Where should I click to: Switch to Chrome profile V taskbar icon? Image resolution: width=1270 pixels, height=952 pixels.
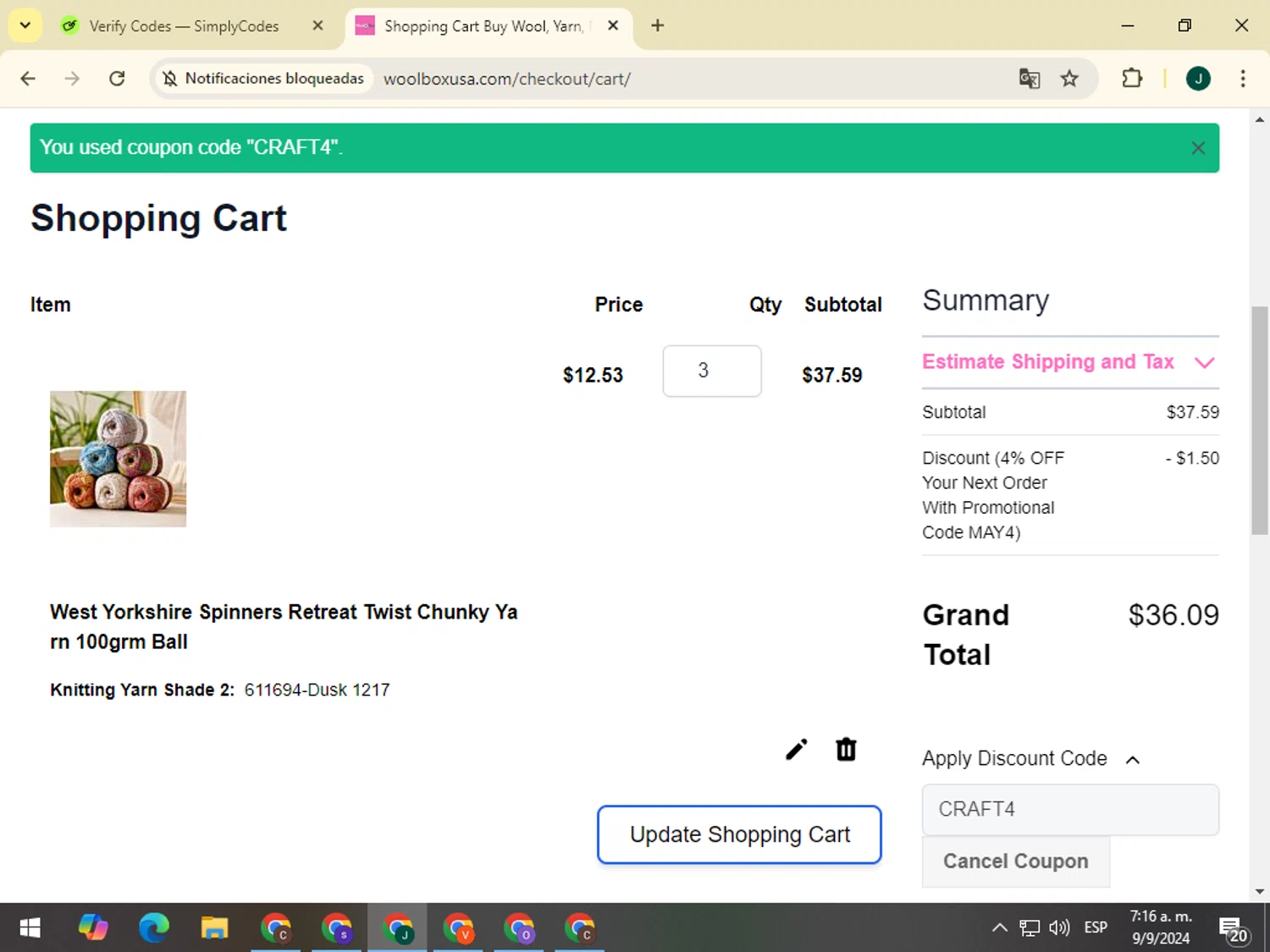(x=458, y=928)
